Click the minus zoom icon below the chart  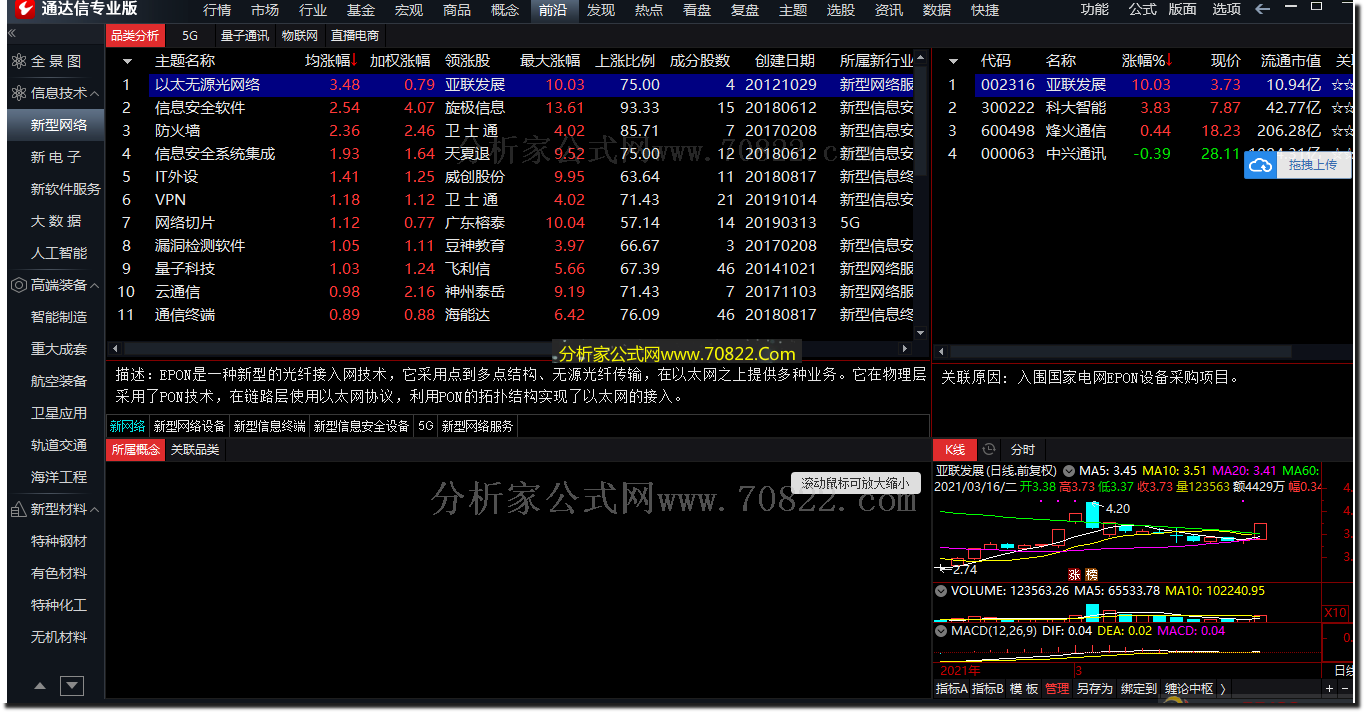pos(1345,688)
